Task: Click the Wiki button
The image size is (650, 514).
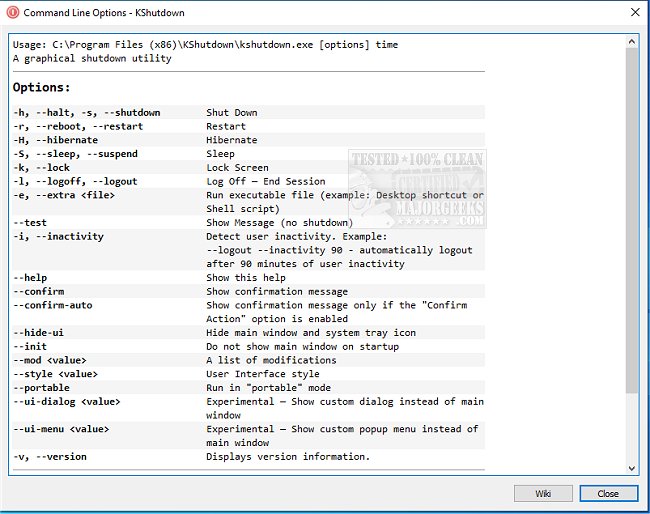Action: tap(543, 493)
